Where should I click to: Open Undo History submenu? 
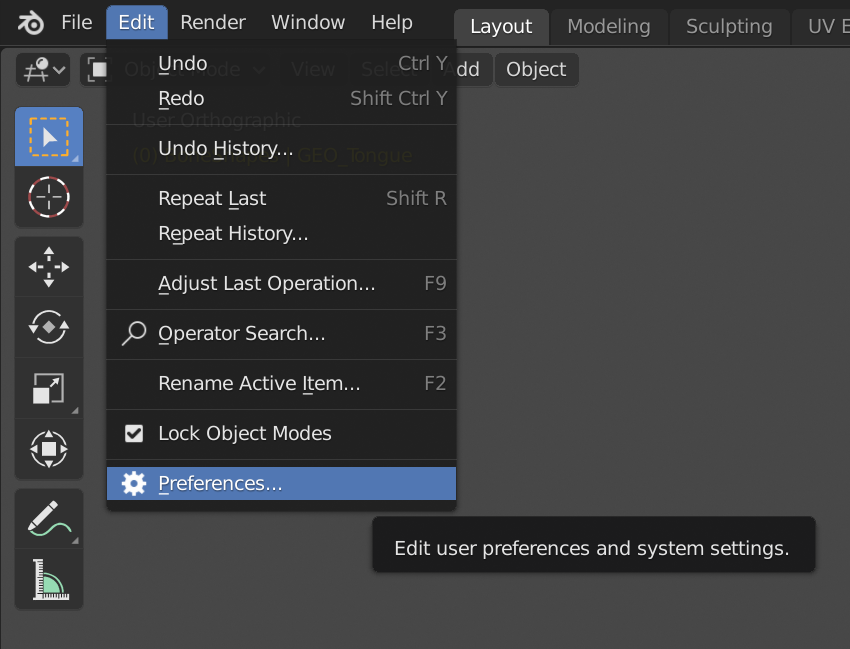281,149
